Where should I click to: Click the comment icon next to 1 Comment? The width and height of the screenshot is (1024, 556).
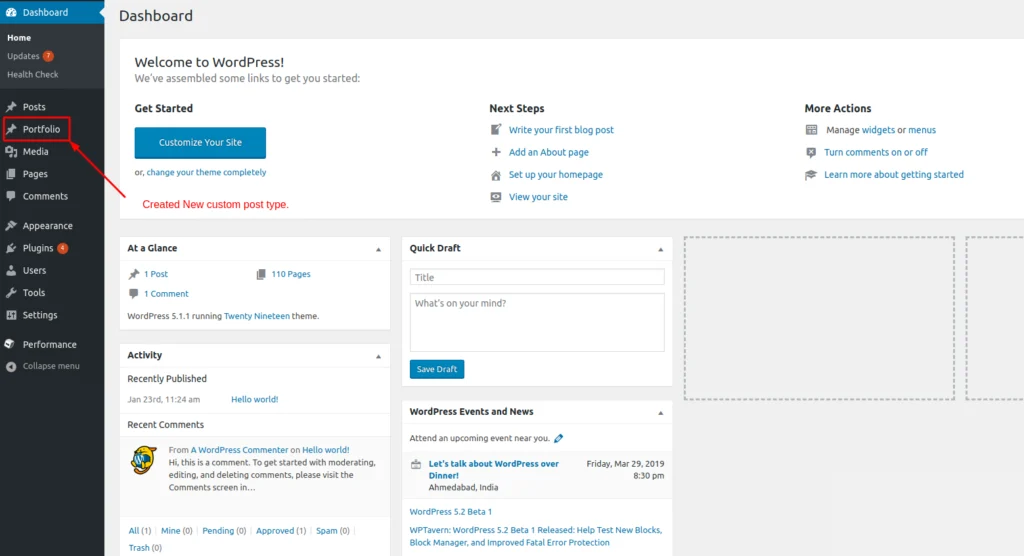point(134,294)
